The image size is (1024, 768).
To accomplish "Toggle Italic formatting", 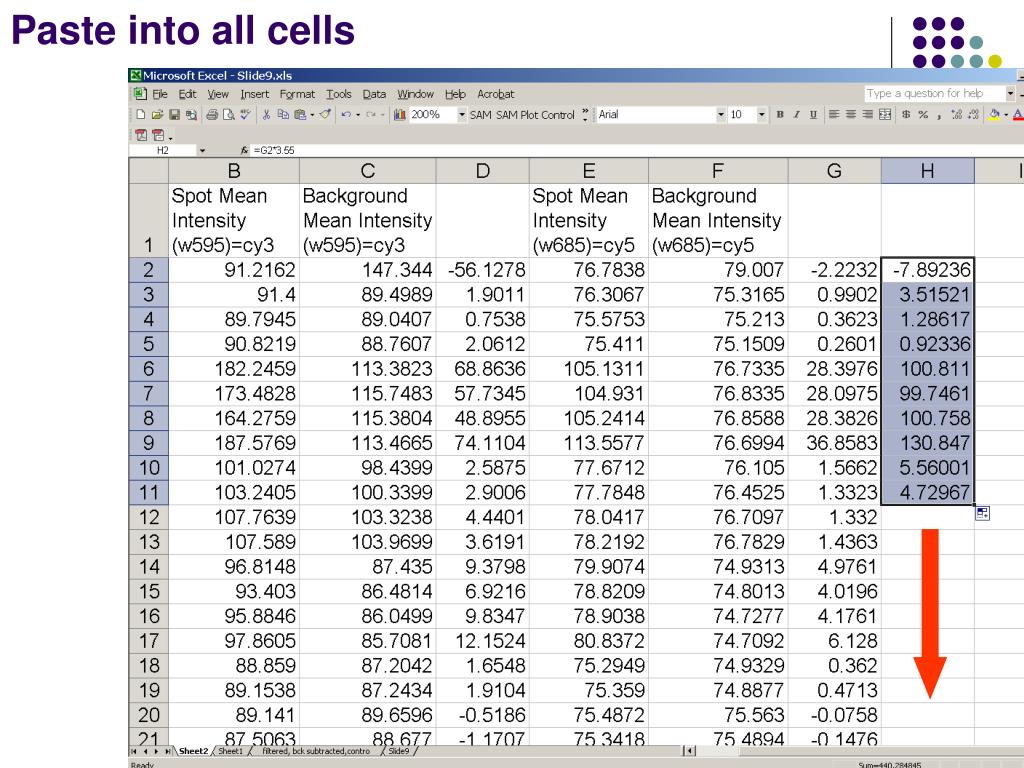I will 796,115.
